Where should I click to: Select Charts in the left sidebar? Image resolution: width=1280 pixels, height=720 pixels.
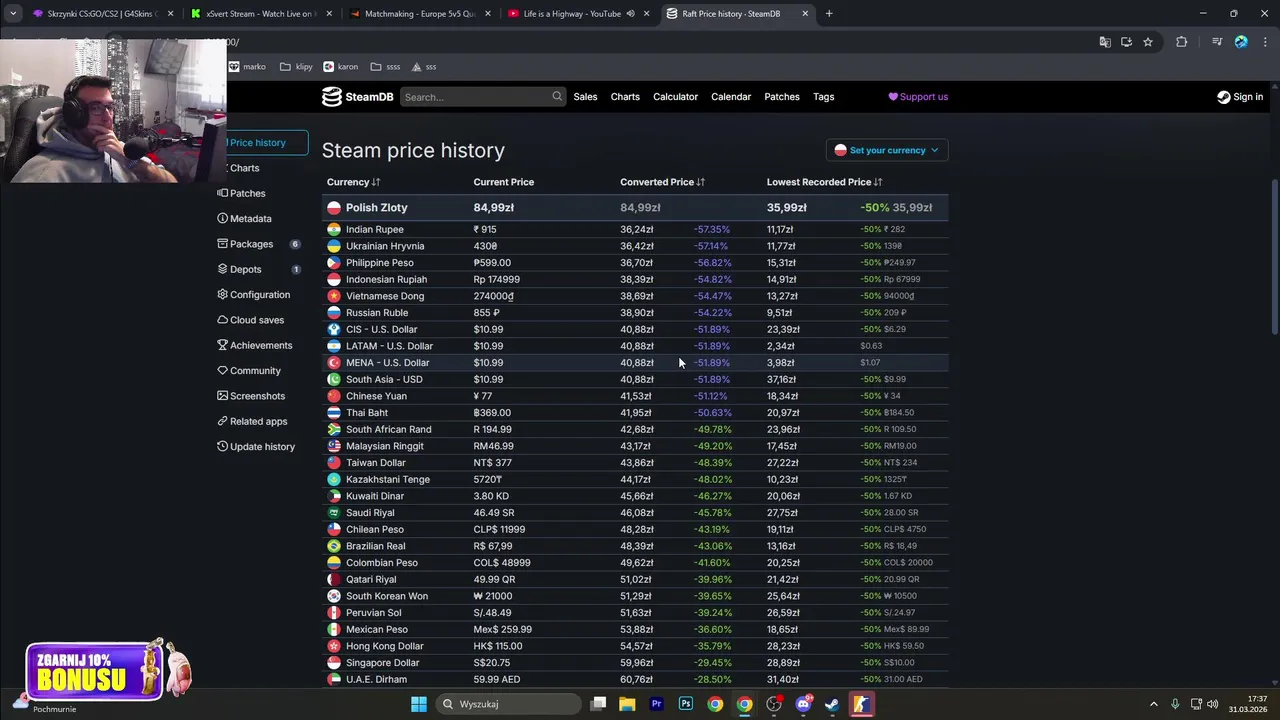[x=243, y=168]
